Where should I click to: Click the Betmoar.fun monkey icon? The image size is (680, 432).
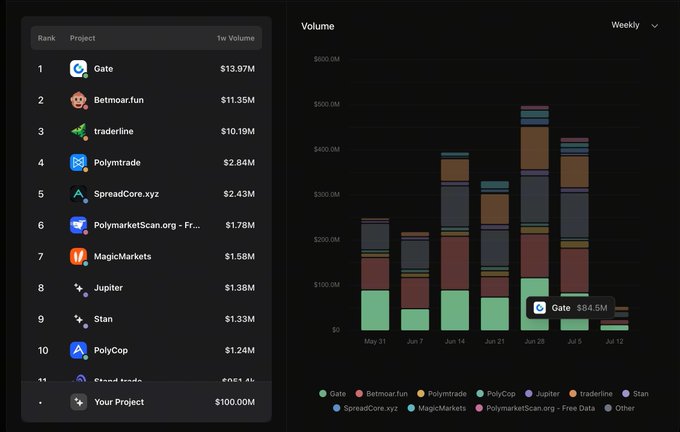point(78,100)
